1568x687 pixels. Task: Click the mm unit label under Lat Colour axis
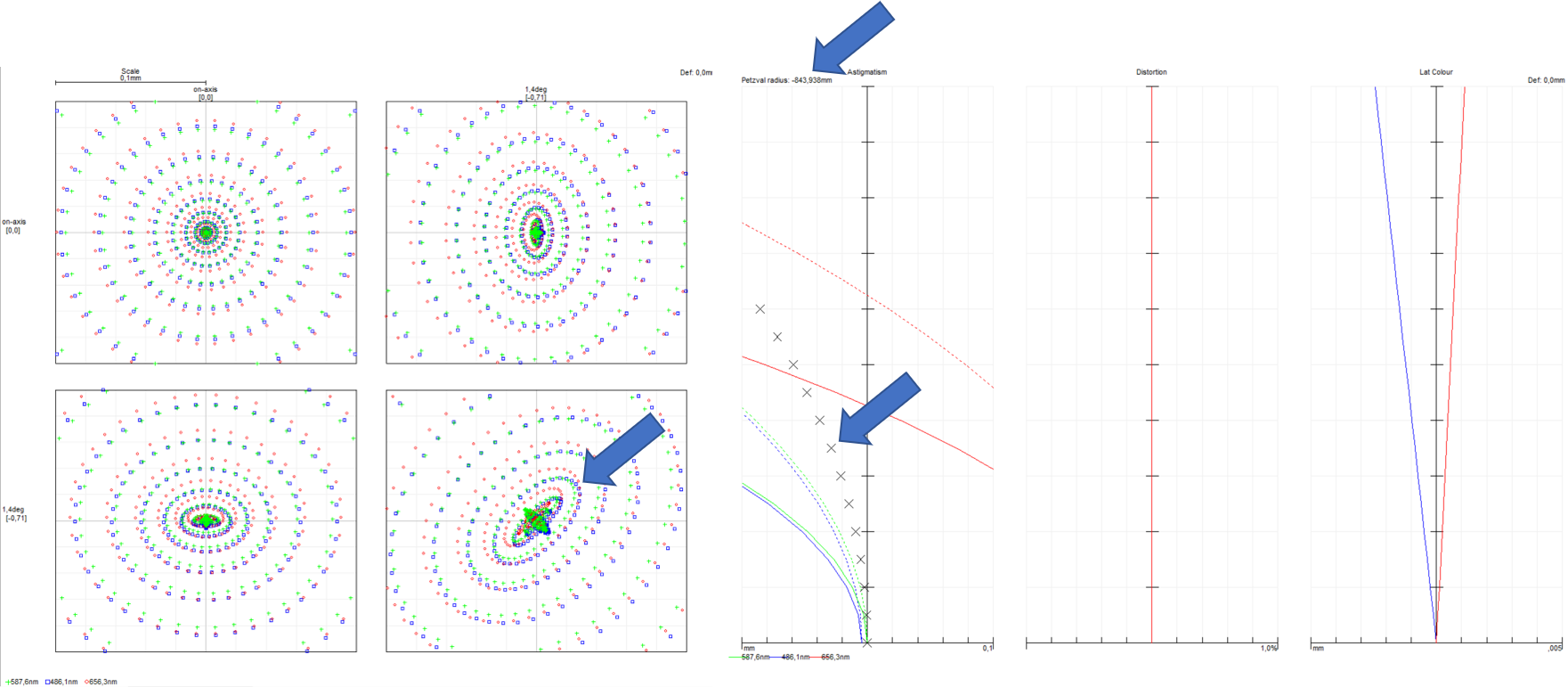(x=1318, y=648)
